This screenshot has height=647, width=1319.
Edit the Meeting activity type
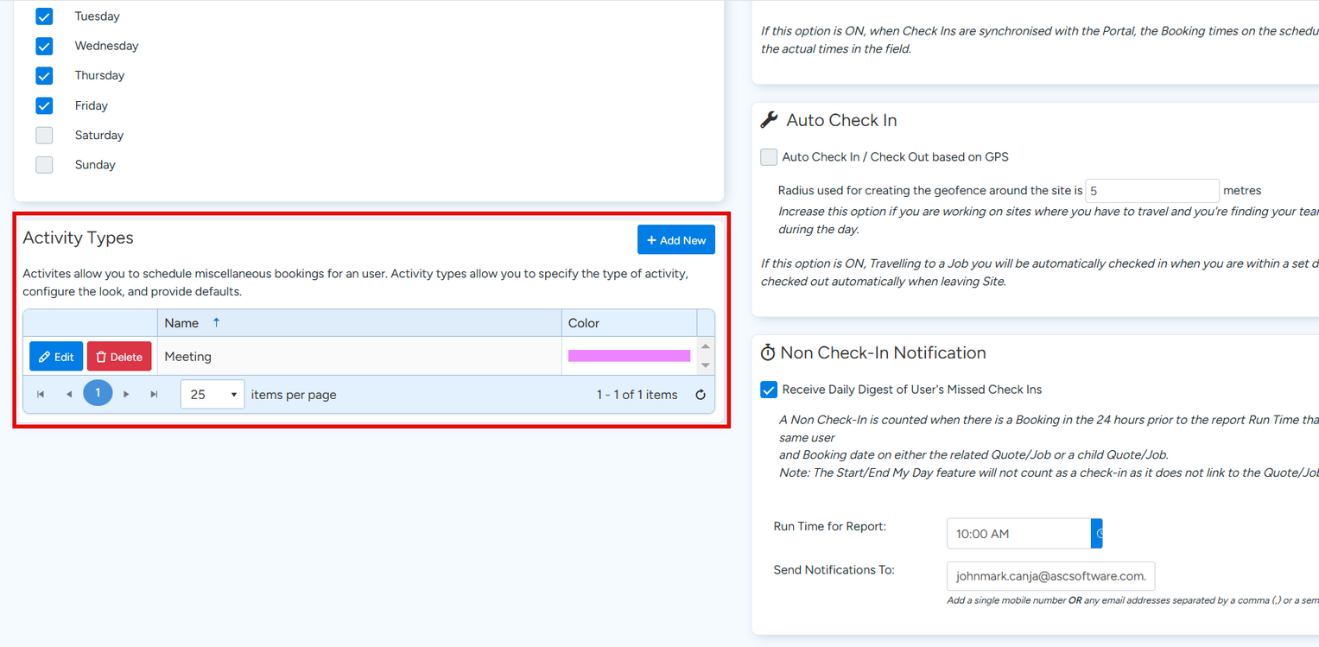click(56, 357)
